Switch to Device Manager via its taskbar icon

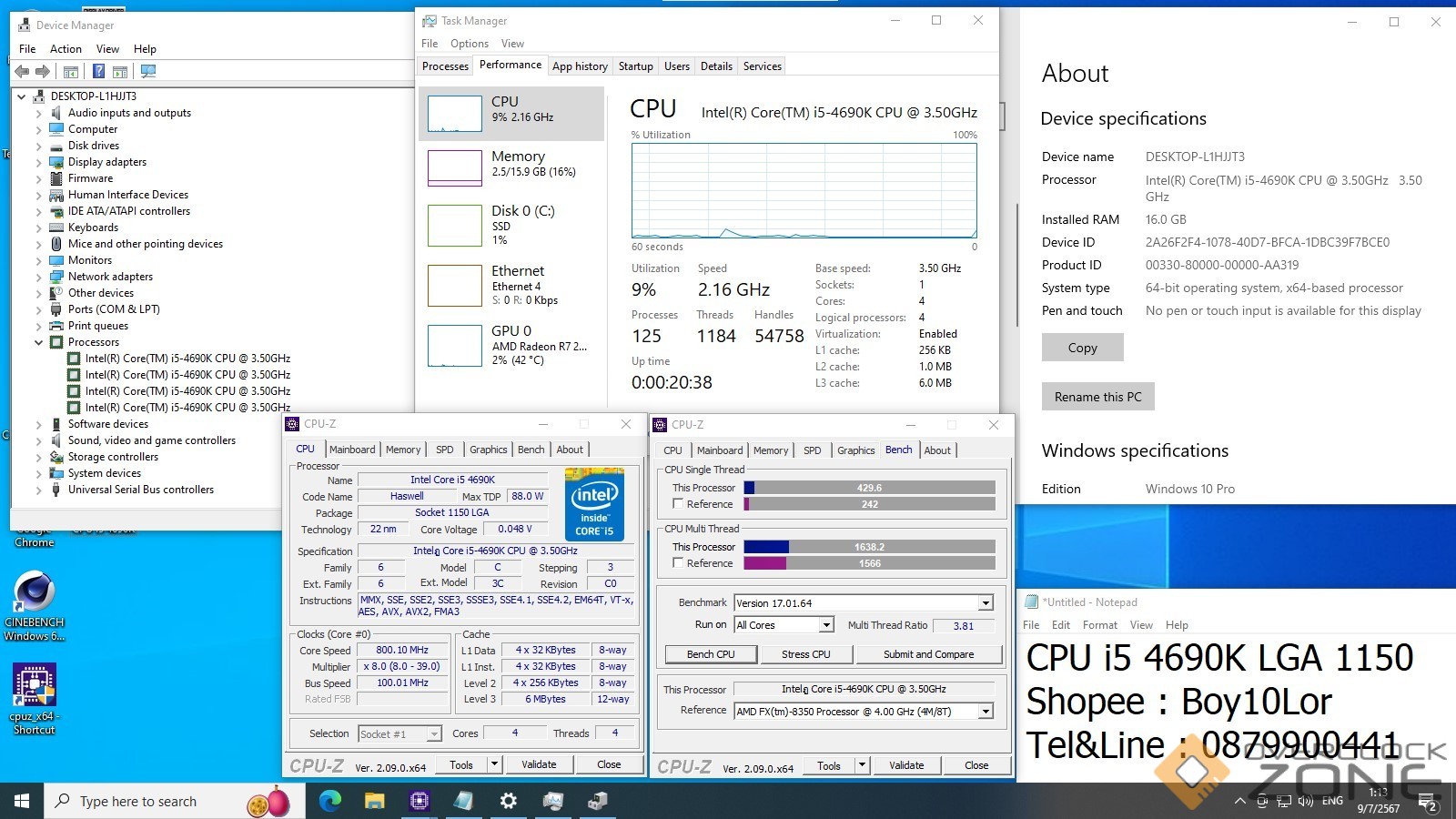[598, 801]
